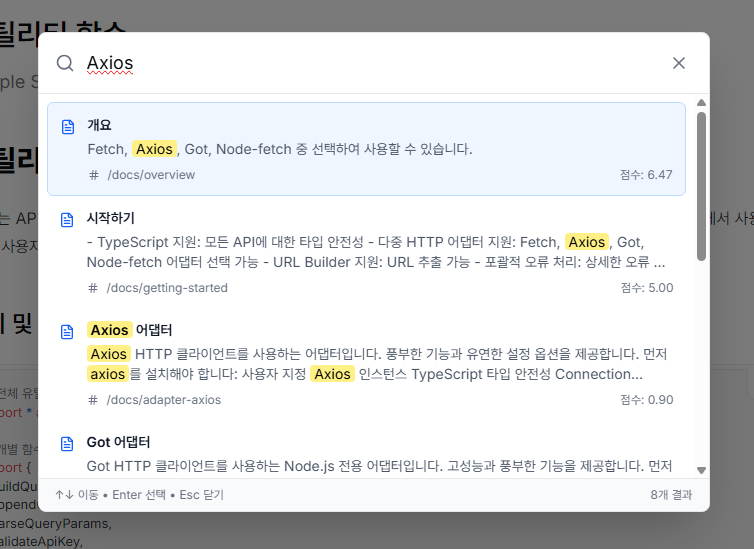Click the results scrollbar down arrow
754x549 pixels.
pos(702,470)
